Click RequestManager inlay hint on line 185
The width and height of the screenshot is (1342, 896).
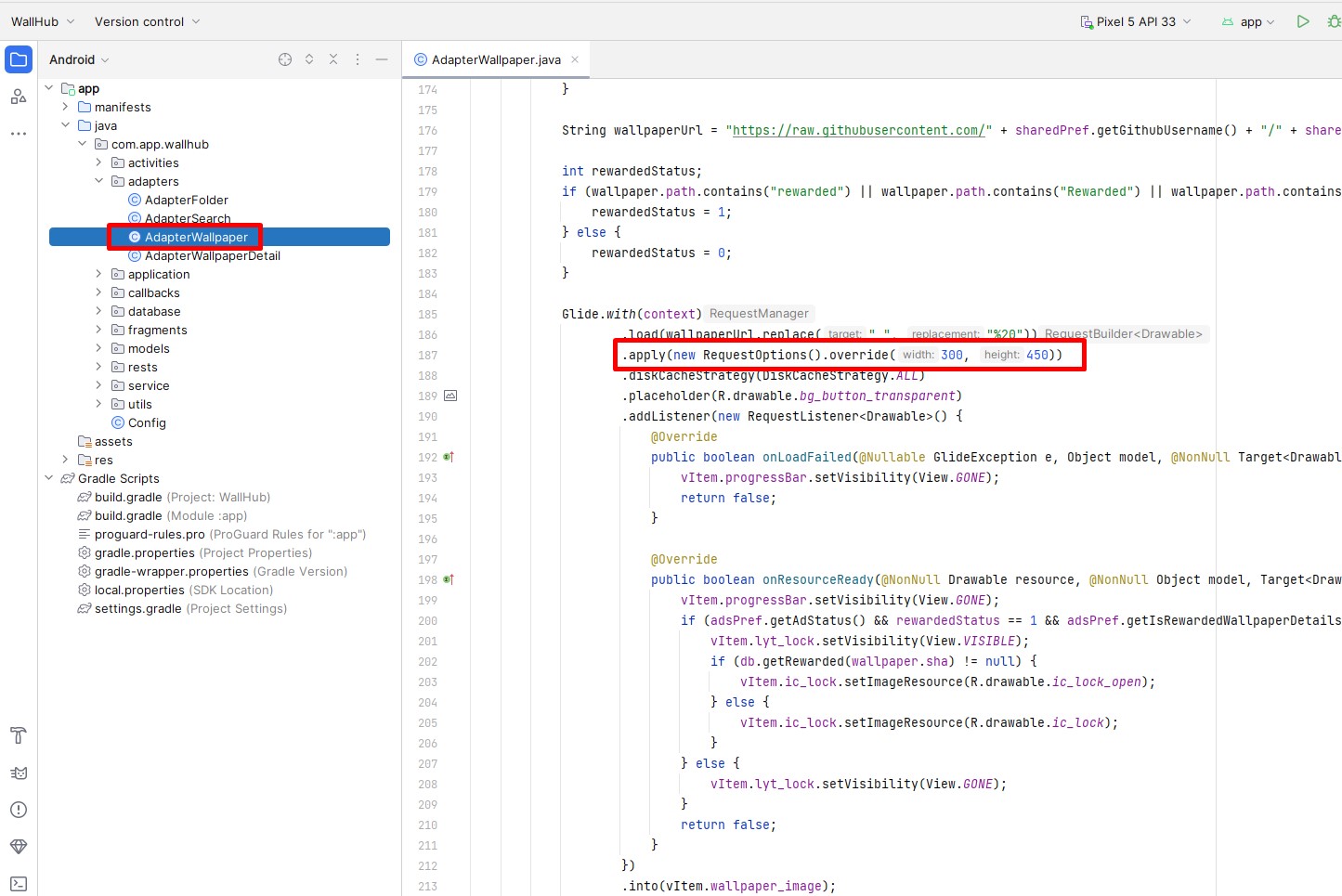point(759,314)
